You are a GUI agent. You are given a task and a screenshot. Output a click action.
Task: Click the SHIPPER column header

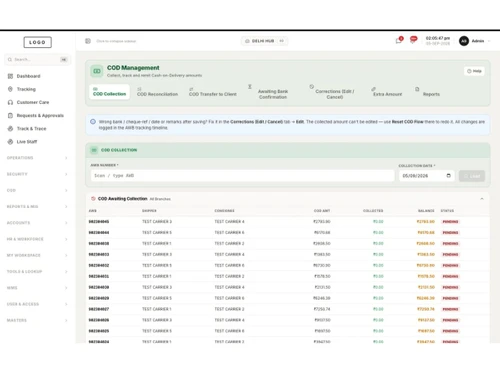tap(149, 211)
